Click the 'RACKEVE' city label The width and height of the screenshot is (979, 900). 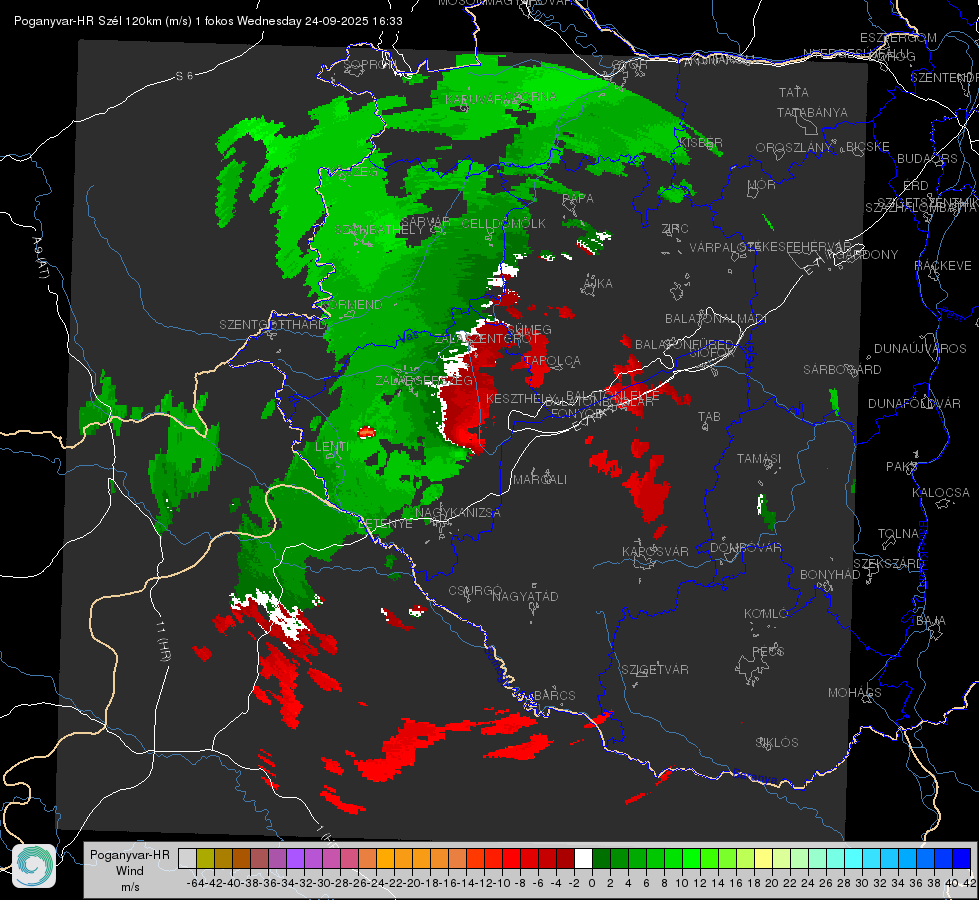[943, 266]
